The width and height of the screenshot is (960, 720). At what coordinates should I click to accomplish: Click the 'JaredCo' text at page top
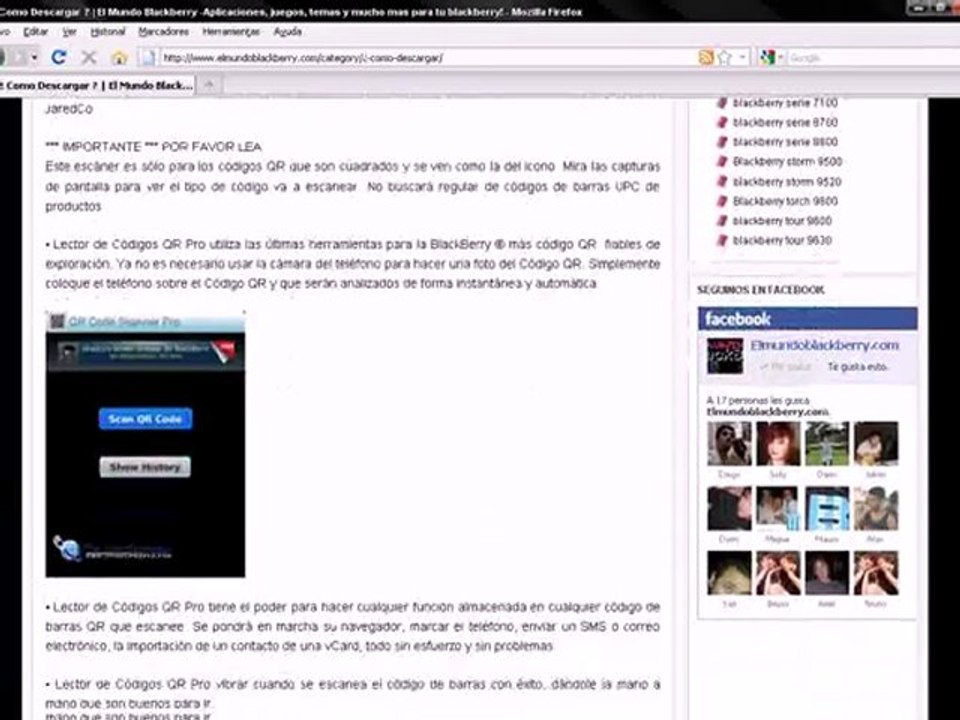tap(69, 109)
